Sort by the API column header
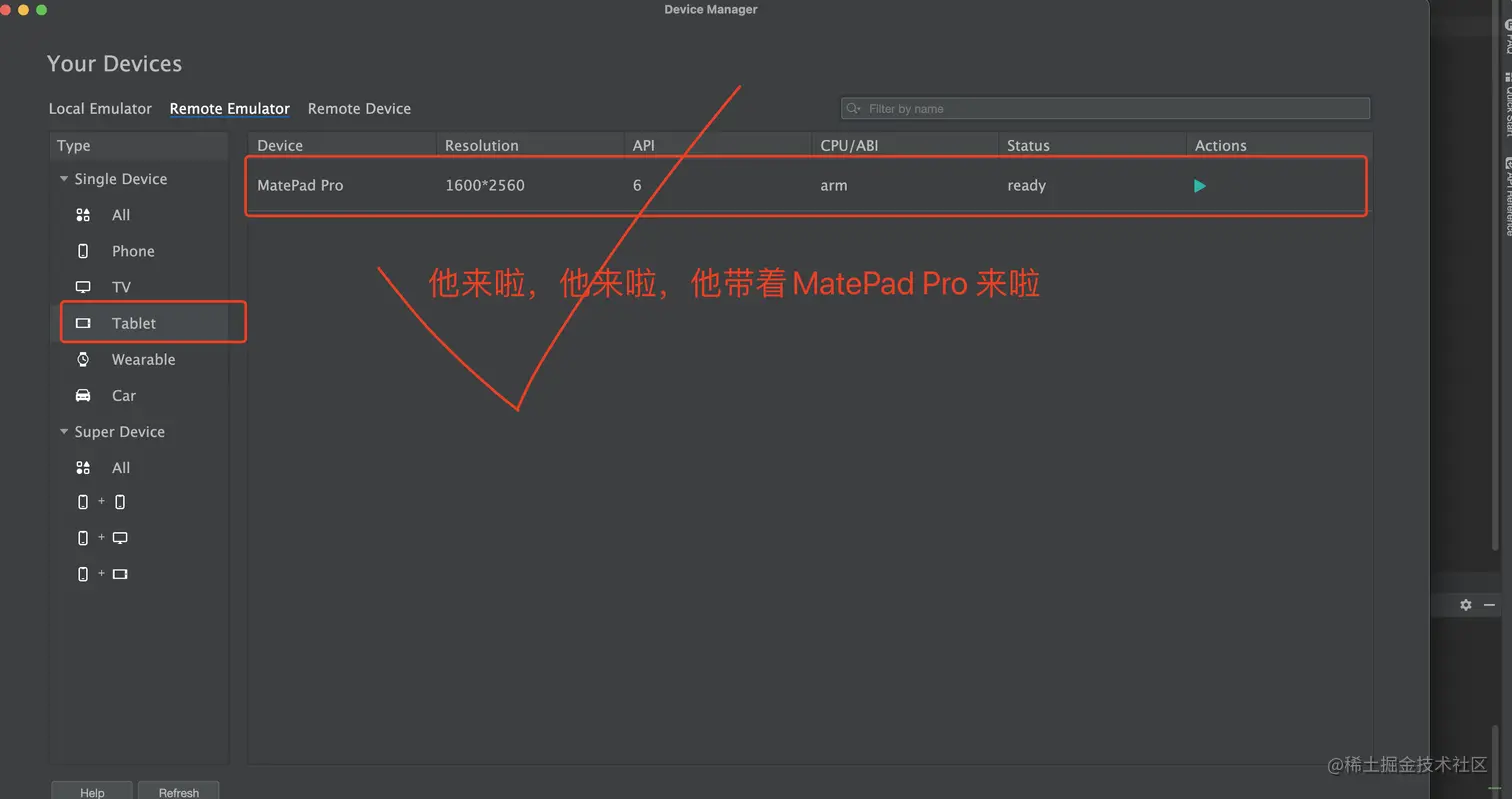Screen dimensions: 1512x799 click(718, 145)
